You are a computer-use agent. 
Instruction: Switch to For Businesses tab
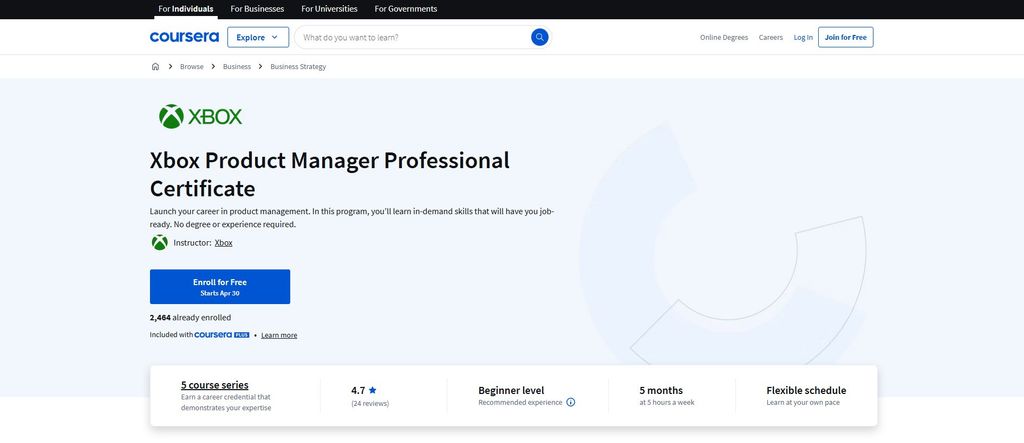pos(257,9)
